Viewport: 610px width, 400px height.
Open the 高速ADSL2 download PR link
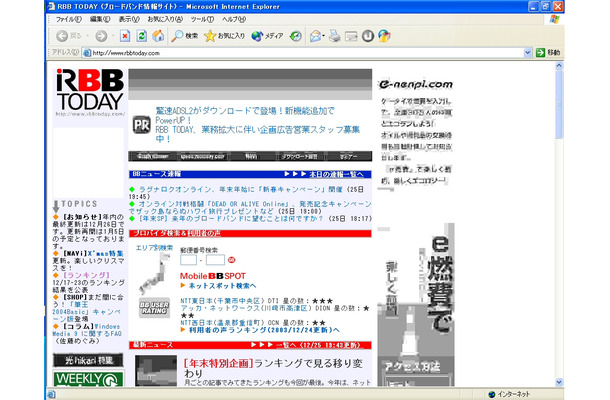(245, 116)
